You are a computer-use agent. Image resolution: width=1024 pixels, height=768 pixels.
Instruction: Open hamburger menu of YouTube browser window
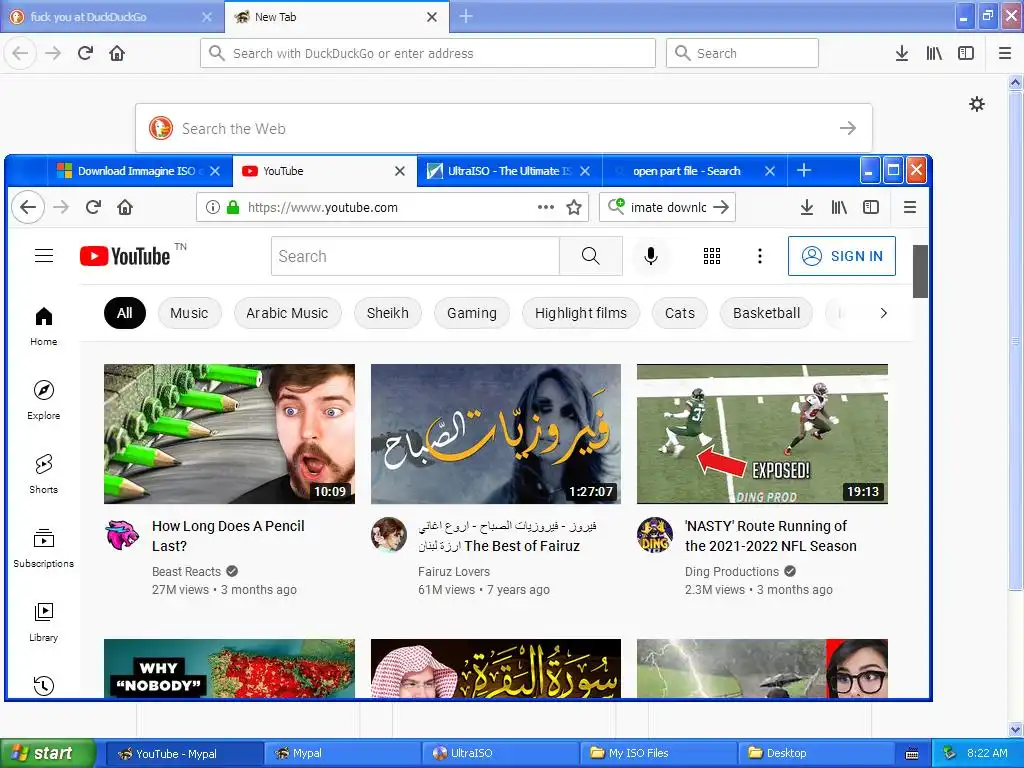click(x=910, y=208)
